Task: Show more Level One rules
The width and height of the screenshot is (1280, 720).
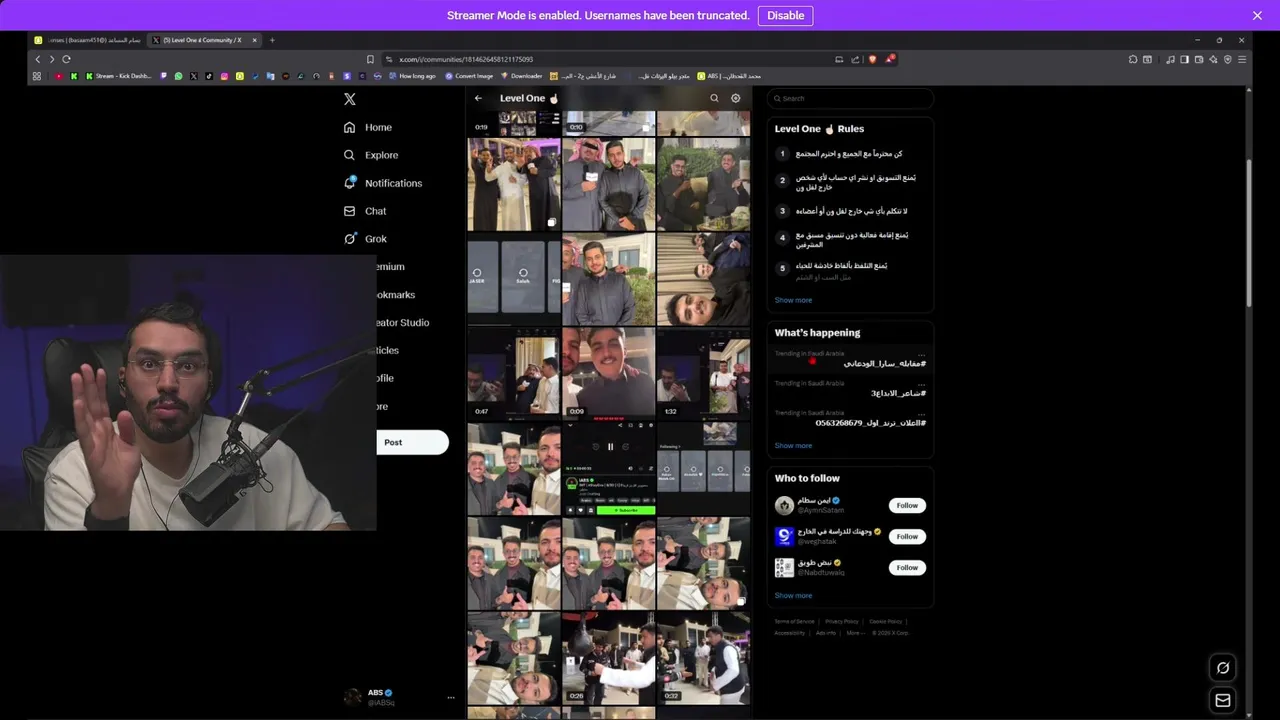Action: tap(793, 300)
